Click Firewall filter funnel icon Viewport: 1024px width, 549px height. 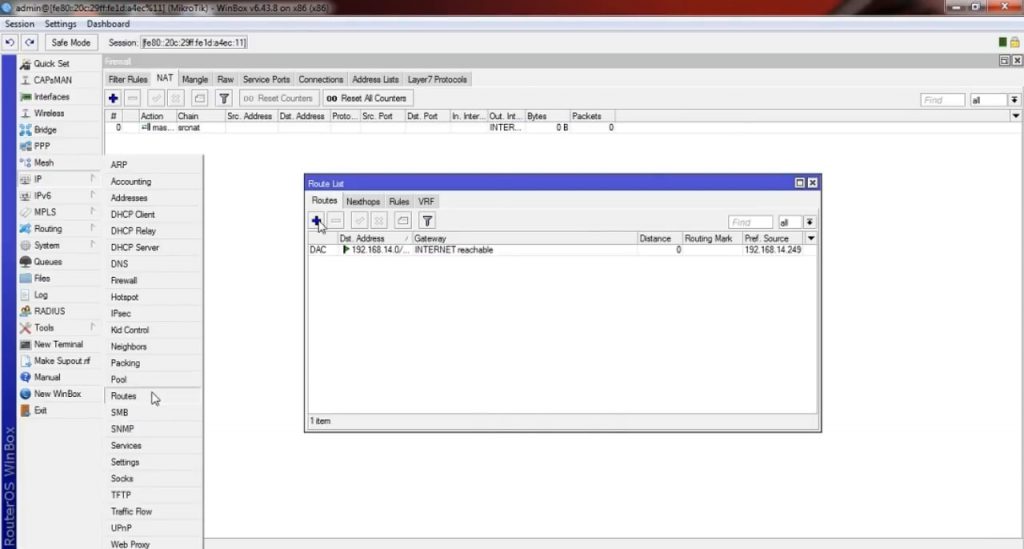224,99
